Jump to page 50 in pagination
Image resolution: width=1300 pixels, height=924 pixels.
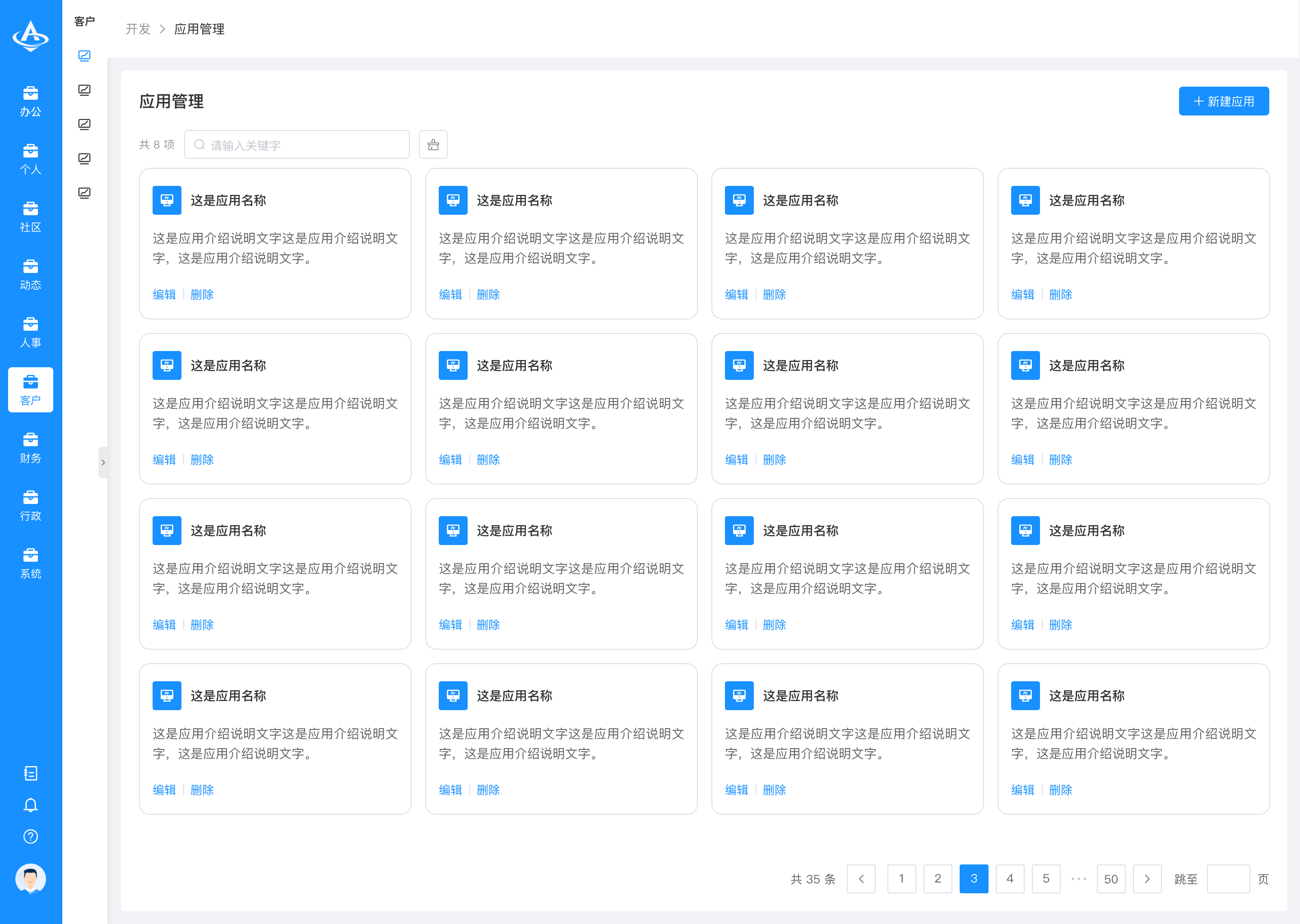(x=1111, y=879)
